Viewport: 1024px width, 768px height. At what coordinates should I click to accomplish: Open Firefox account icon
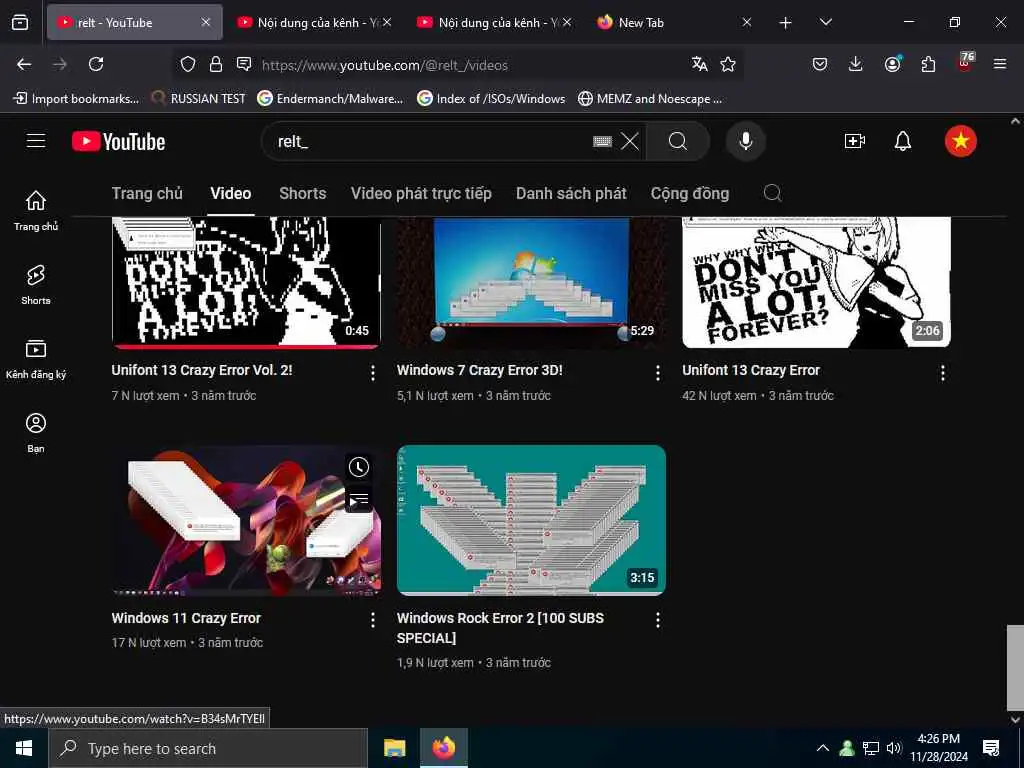[892, 64]
